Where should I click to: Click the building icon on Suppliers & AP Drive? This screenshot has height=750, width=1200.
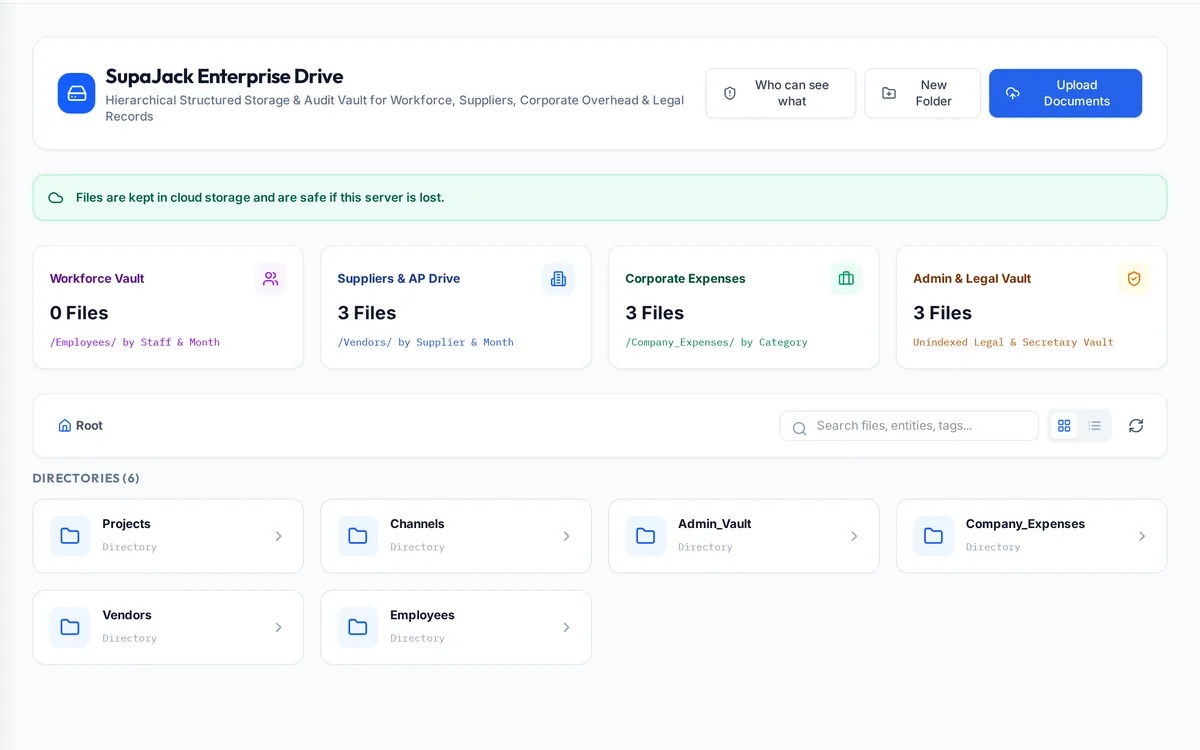(x=558, y=279)
